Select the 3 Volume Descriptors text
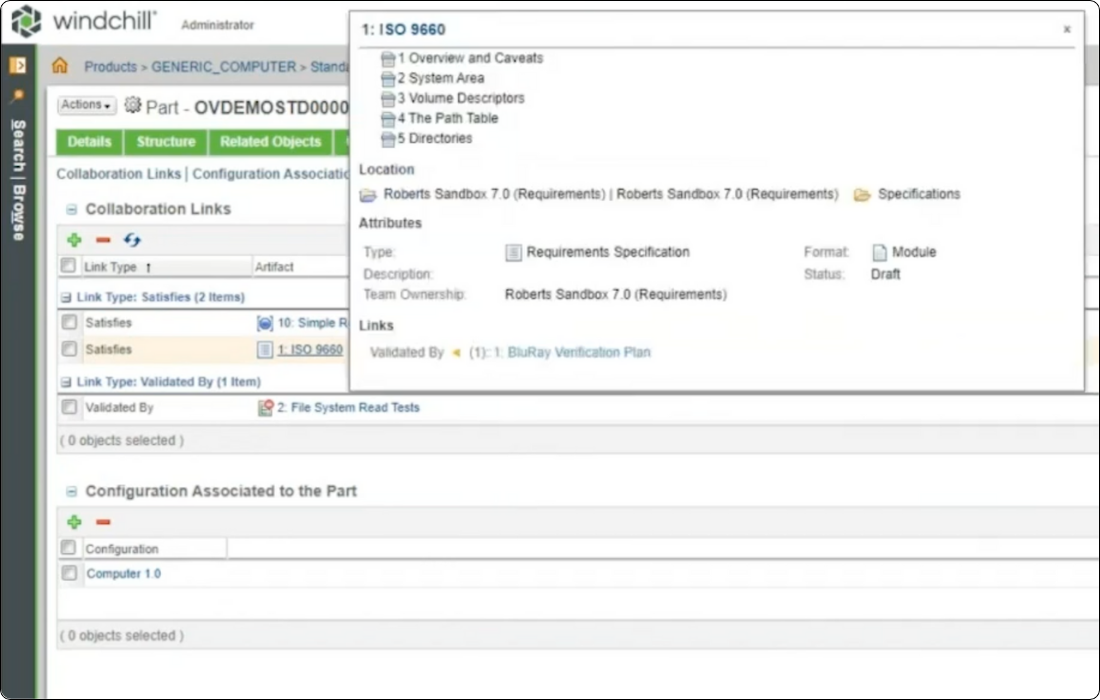This screenshot has height=700, width=1100. pyautogui.click(x=461, y=98)
